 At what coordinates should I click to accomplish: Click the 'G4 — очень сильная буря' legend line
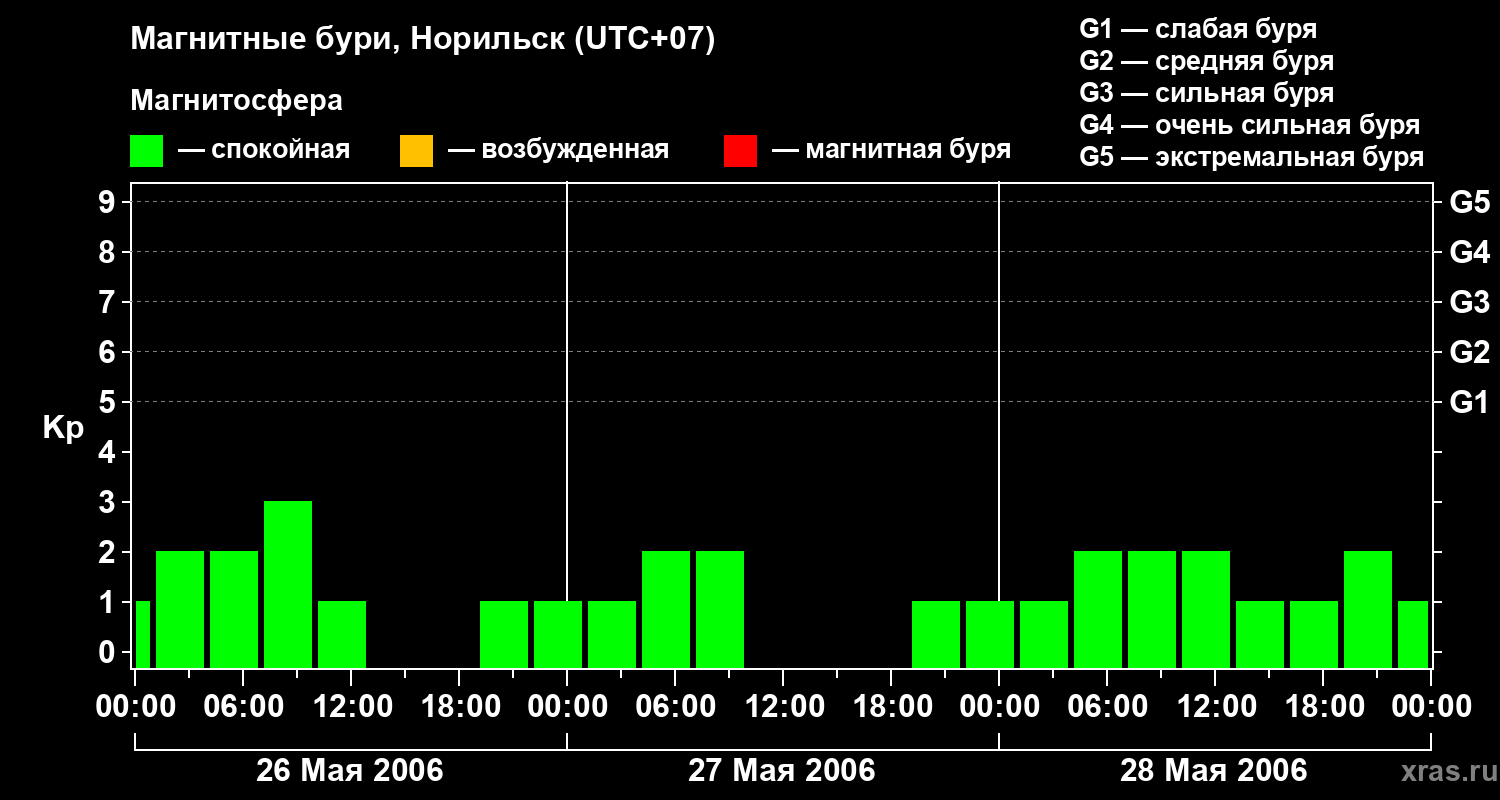click(1250, 125)
